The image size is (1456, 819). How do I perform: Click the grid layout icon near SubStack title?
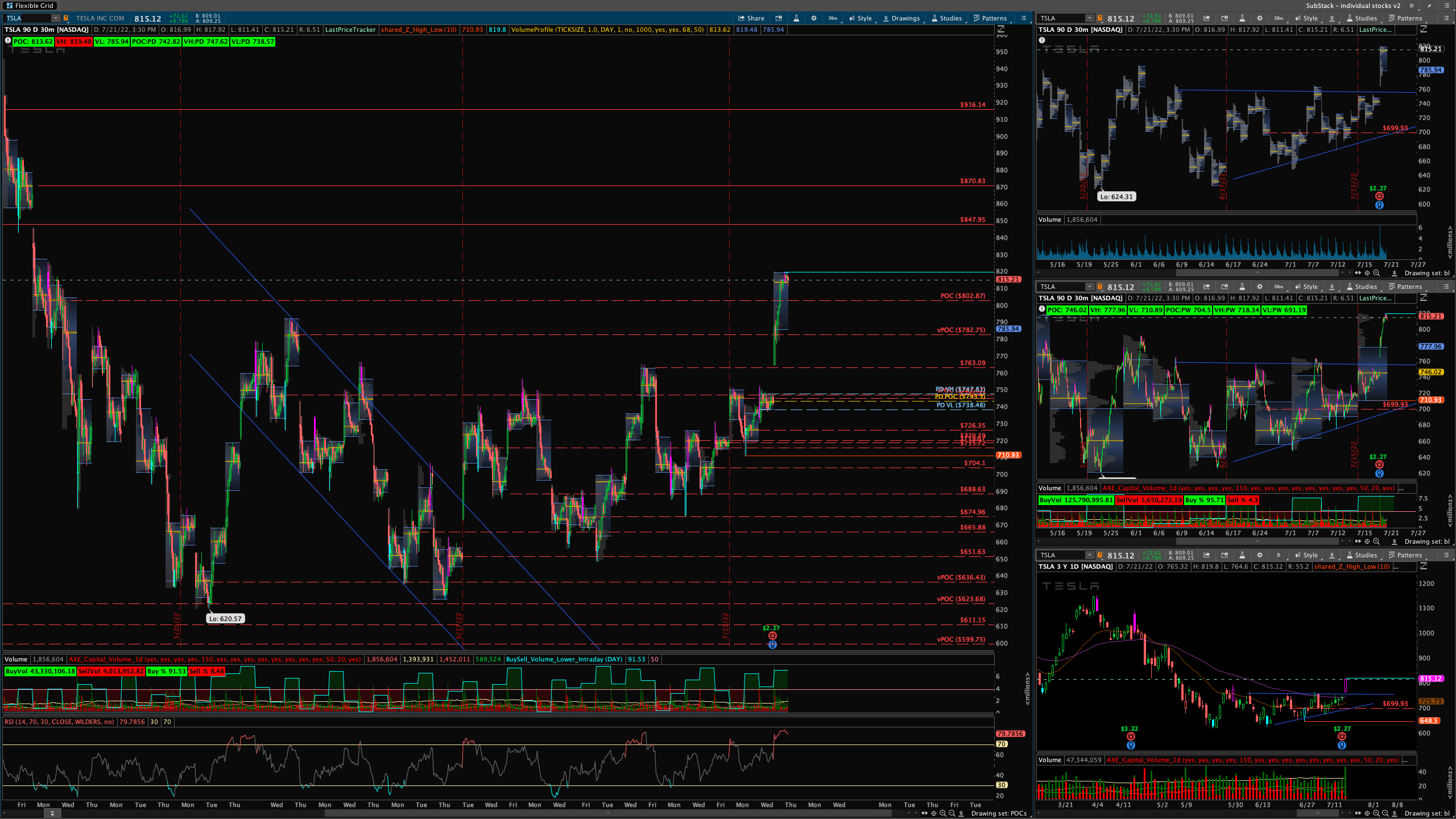1411,6
